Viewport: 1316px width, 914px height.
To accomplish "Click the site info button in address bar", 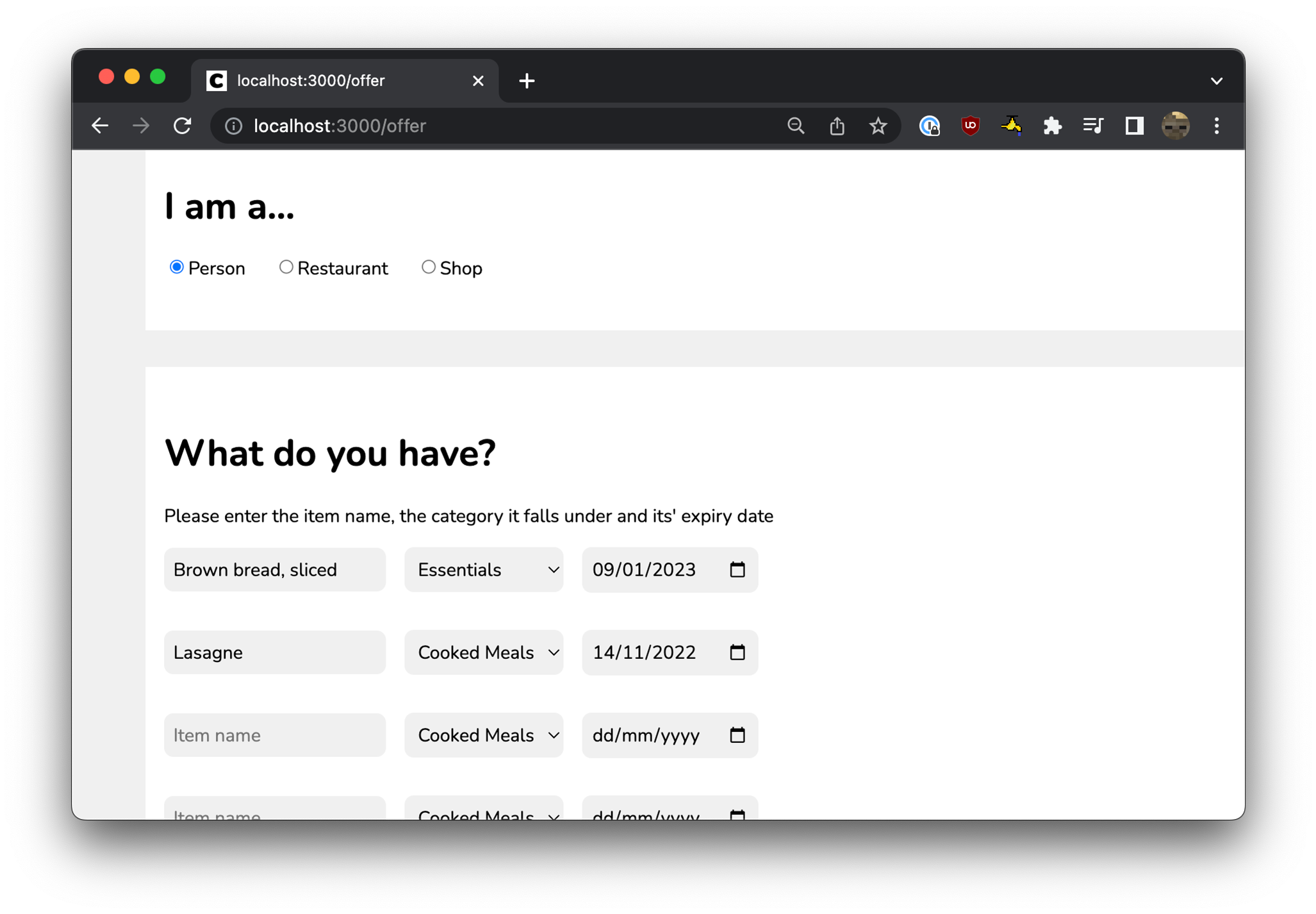I will point(234,126).
